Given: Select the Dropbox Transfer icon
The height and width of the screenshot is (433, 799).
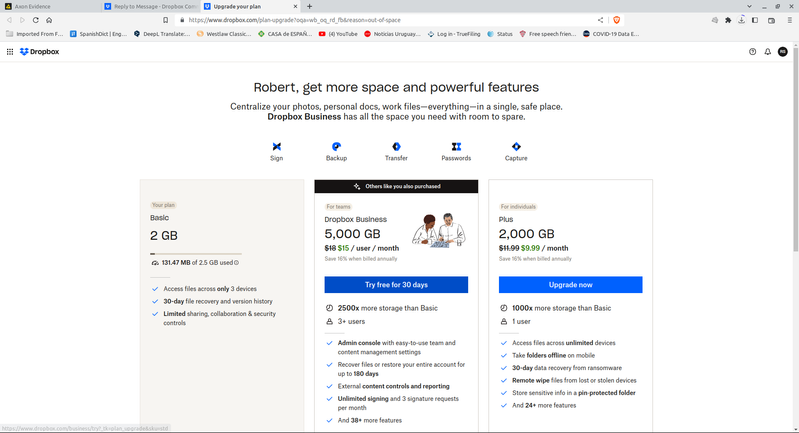Looking at the screenshot, I should (396, 147).
